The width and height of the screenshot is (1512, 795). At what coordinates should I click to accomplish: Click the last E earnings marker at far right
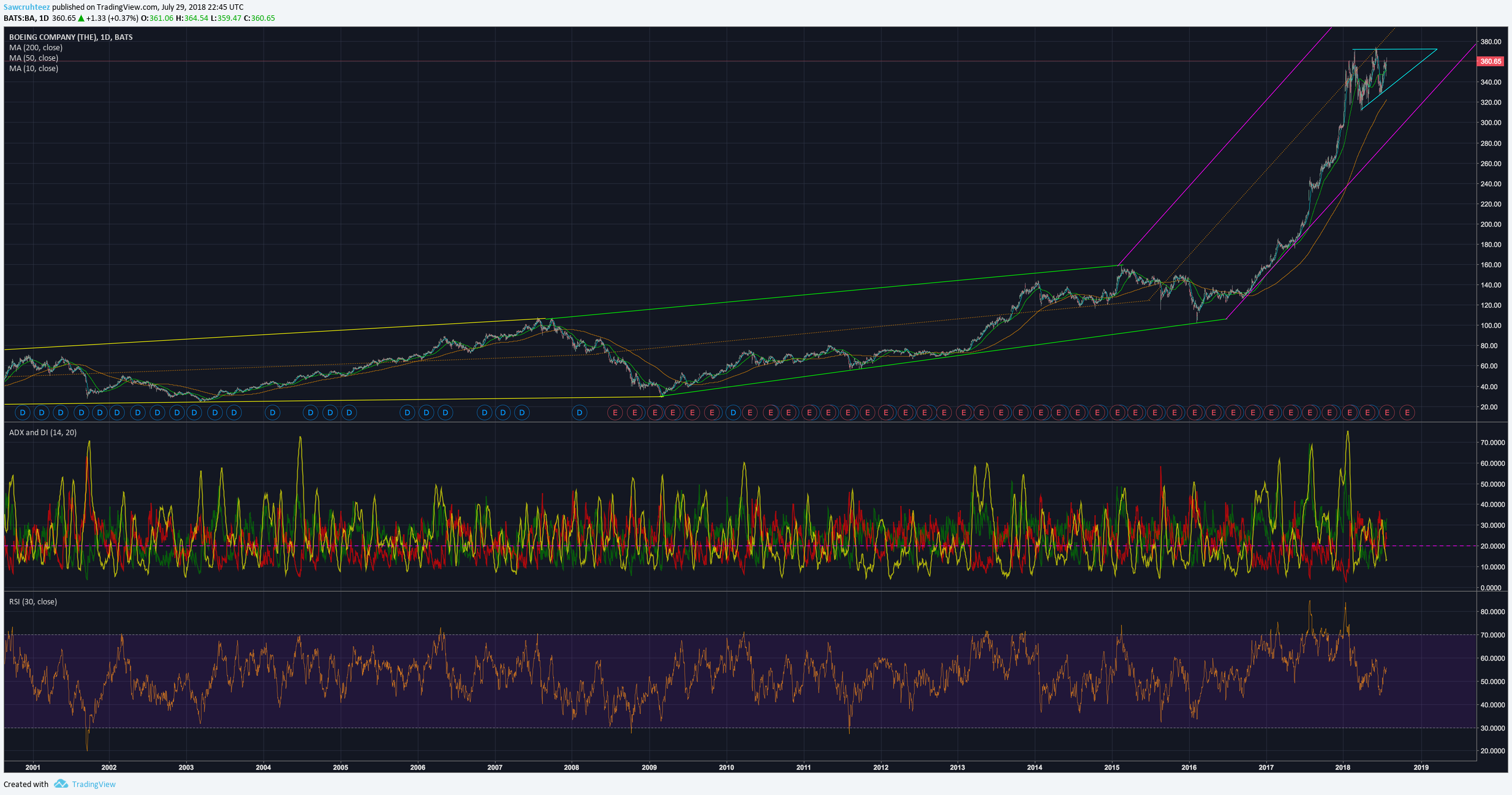1407,413
